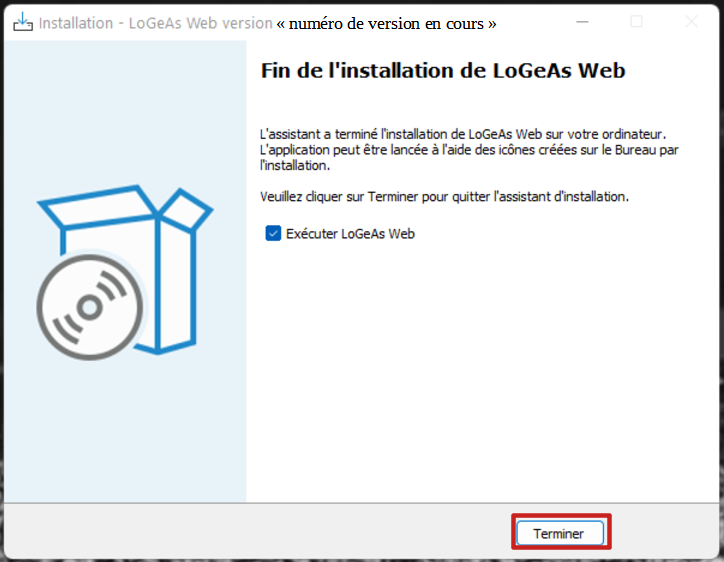Click the "Installation - LoGeAs Web version" window title
The width and height of the screenshot is (724, 562).
155,22
